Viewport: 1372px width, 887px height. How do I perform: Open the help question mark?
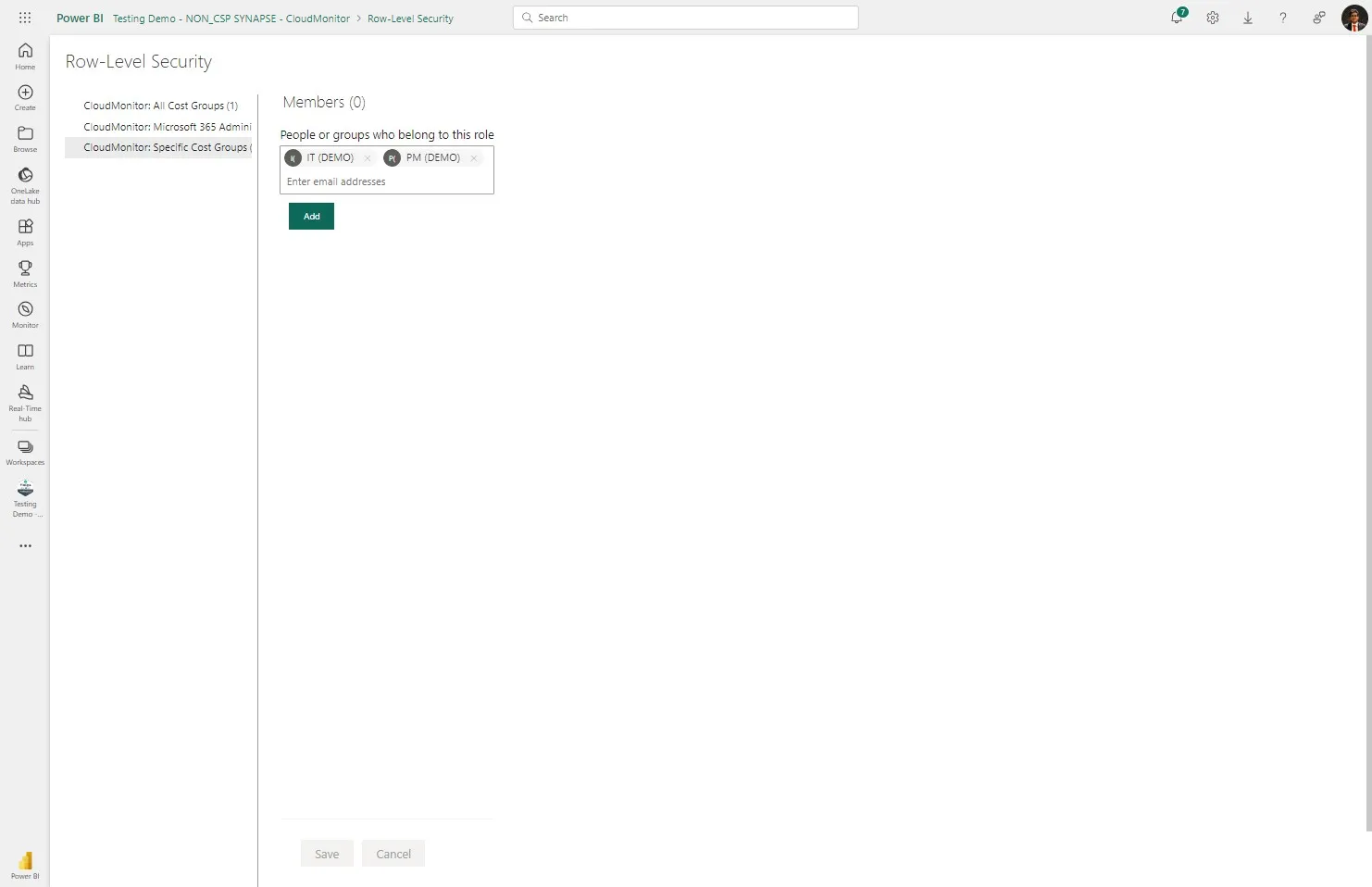1283,18
